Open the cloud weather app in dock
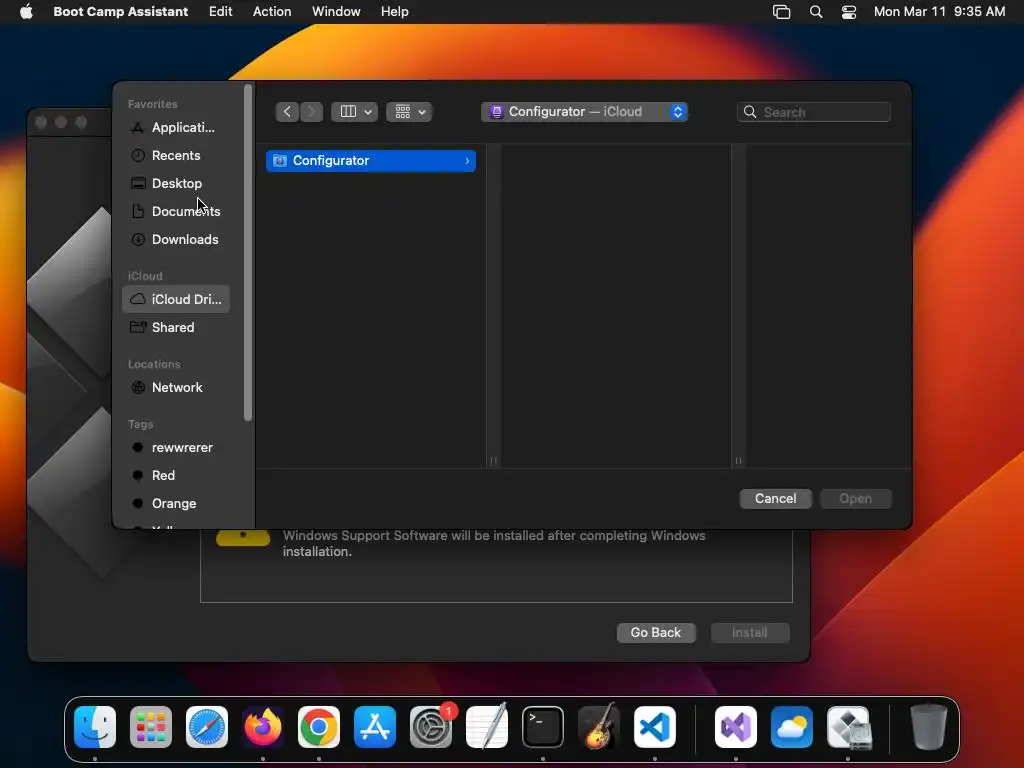Screen dimensions: 1024x768 coord(792,727)
